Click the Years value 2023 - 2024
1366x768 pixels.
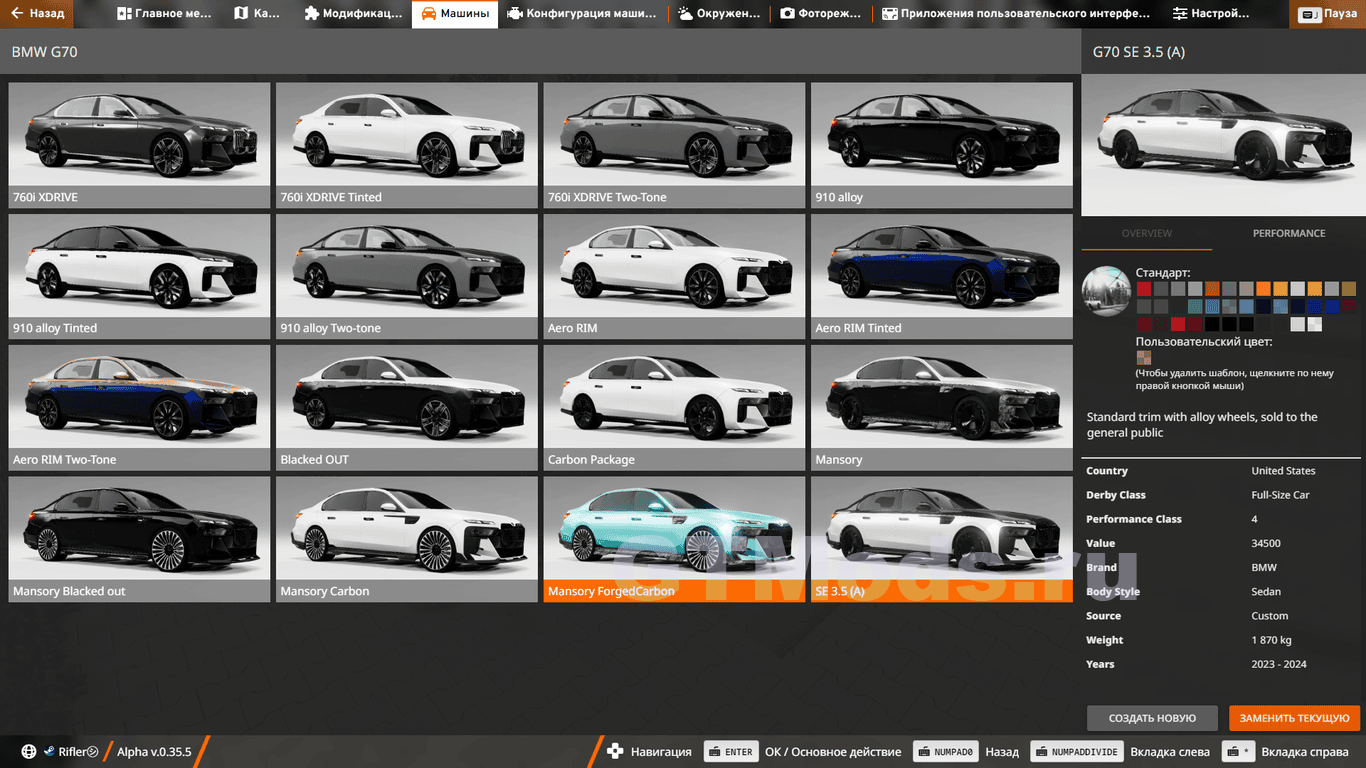click(1279, 664)
